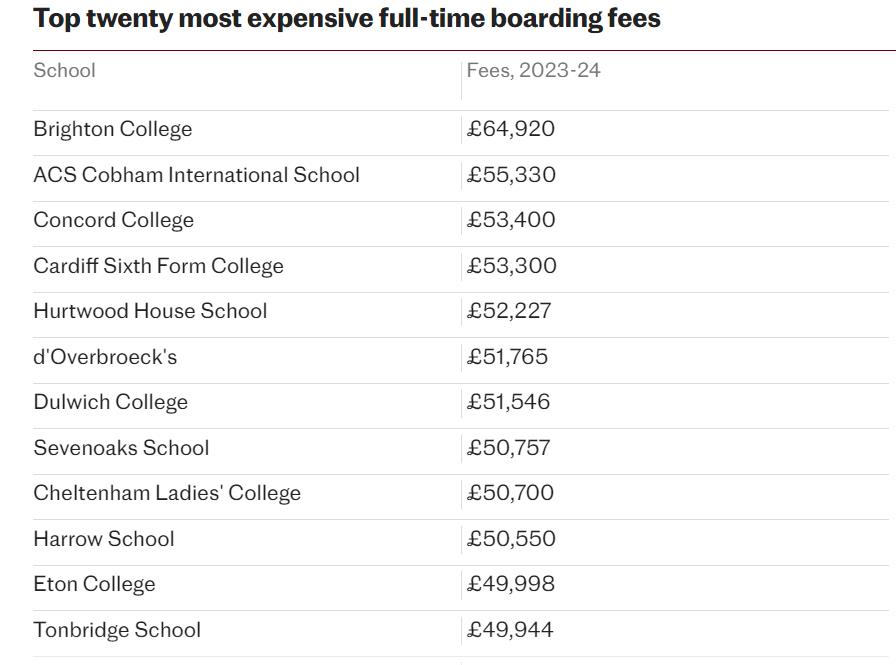The image size is (896, 665).
Task: Click the £50,700 fee value
Action: [x=510, y=493]
